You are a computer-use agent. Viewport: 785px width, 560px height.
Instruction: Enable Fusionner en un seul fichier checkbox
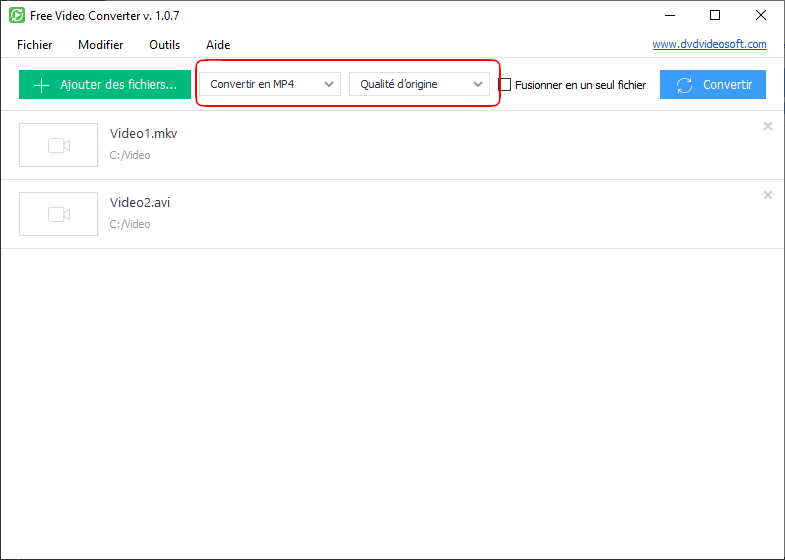coord(505,85)
